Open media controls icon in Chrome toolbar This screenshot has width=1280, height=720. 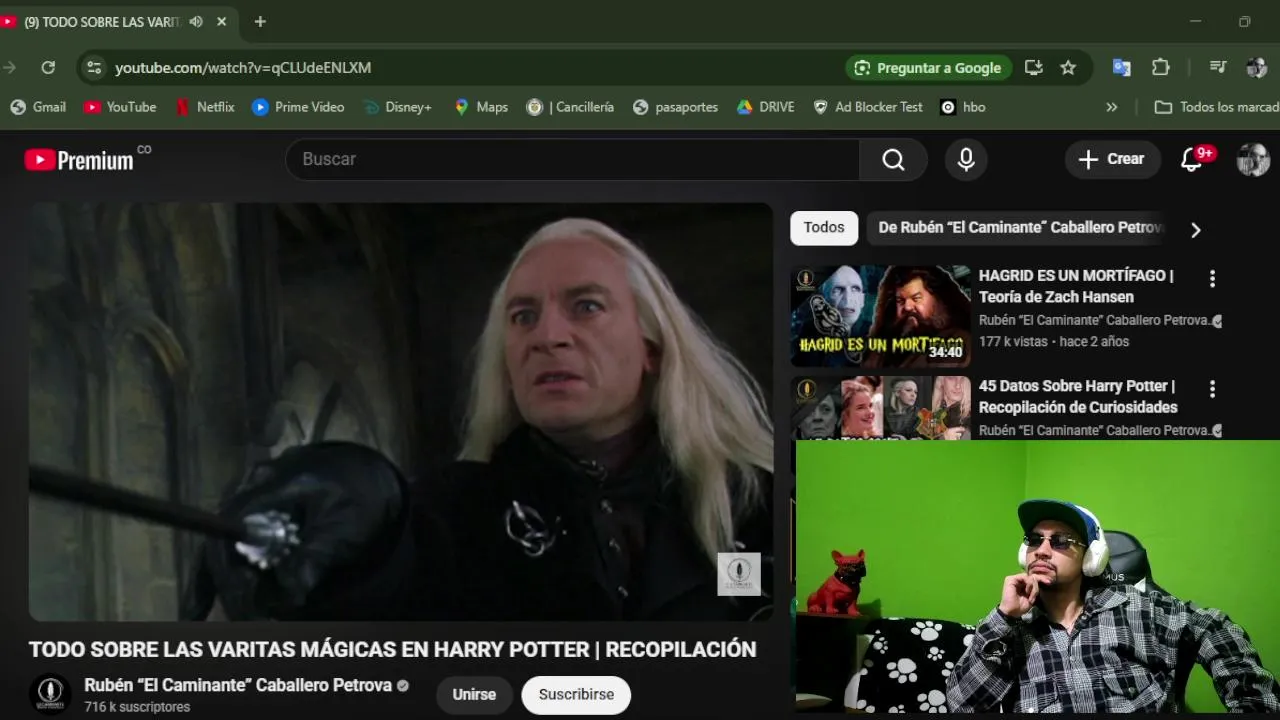tap(1218, 68)
